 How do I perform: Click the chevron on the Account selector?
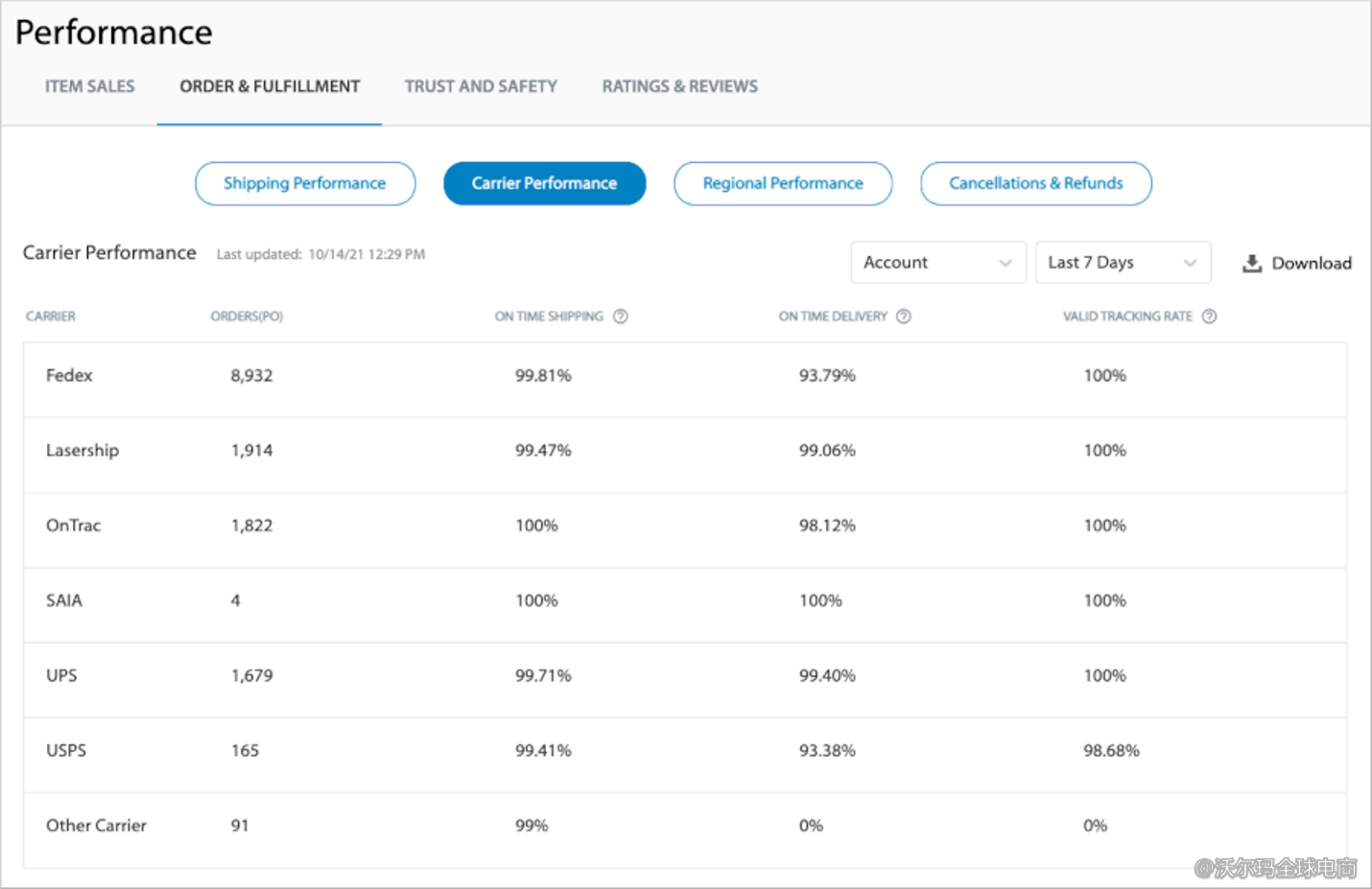tap(1005, 262)
